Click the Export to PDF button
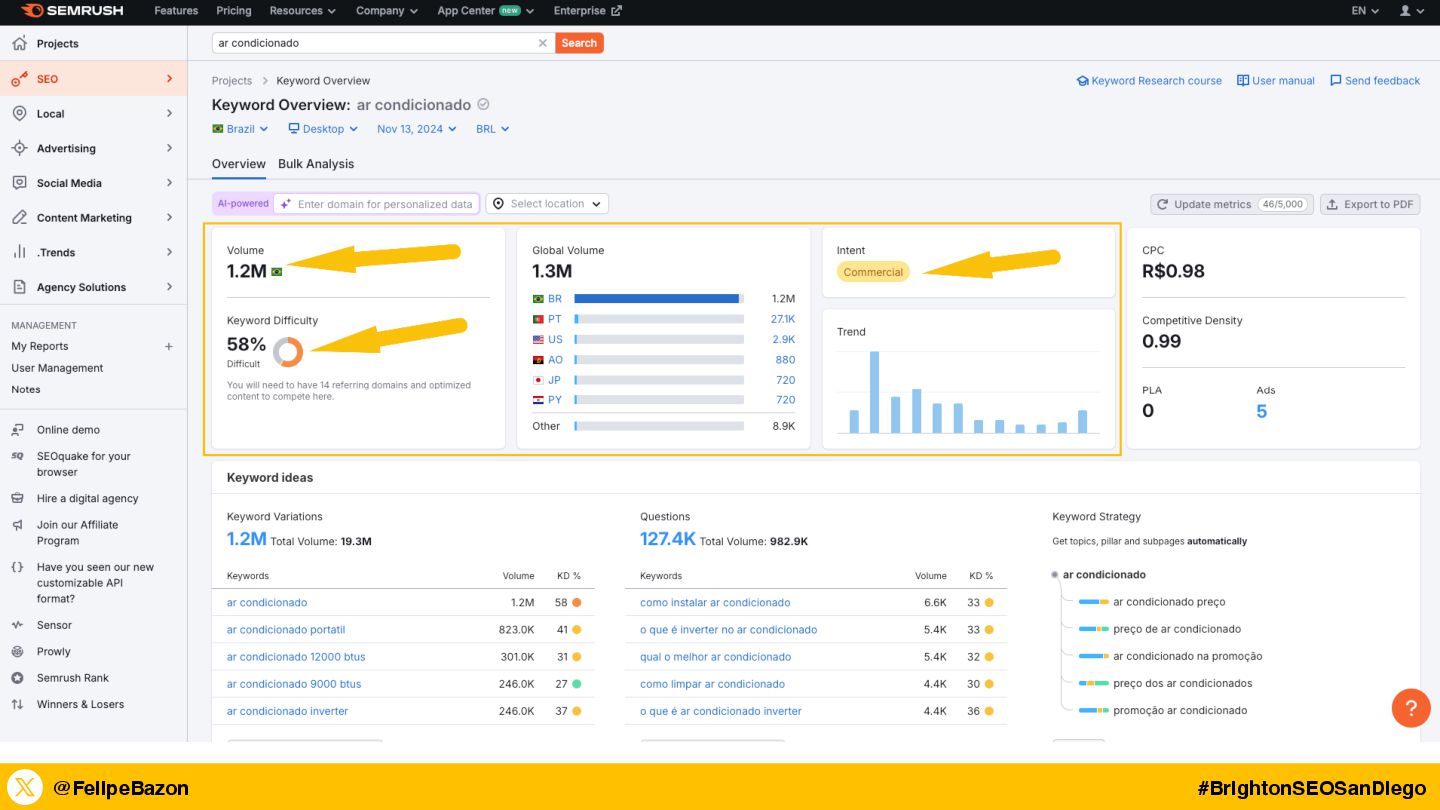 (x=1370, y=204)
